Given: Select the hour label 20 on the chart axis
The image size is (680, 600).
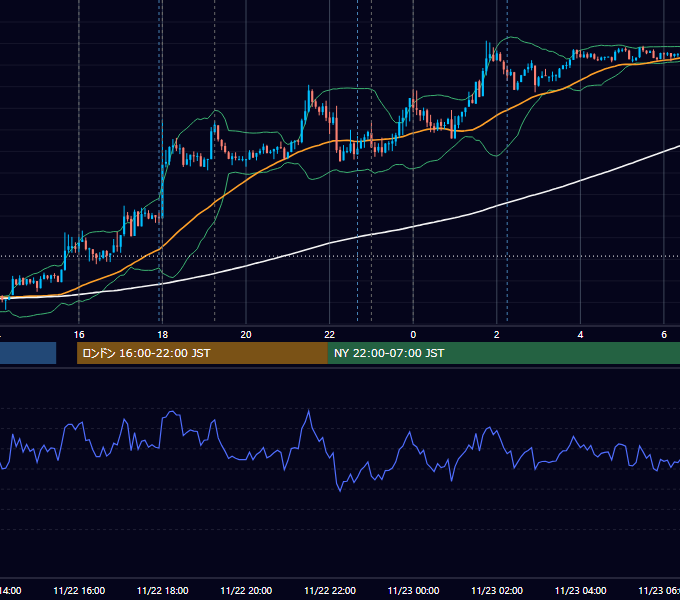Looking at the screenshot, I should (x=246, y=335).
